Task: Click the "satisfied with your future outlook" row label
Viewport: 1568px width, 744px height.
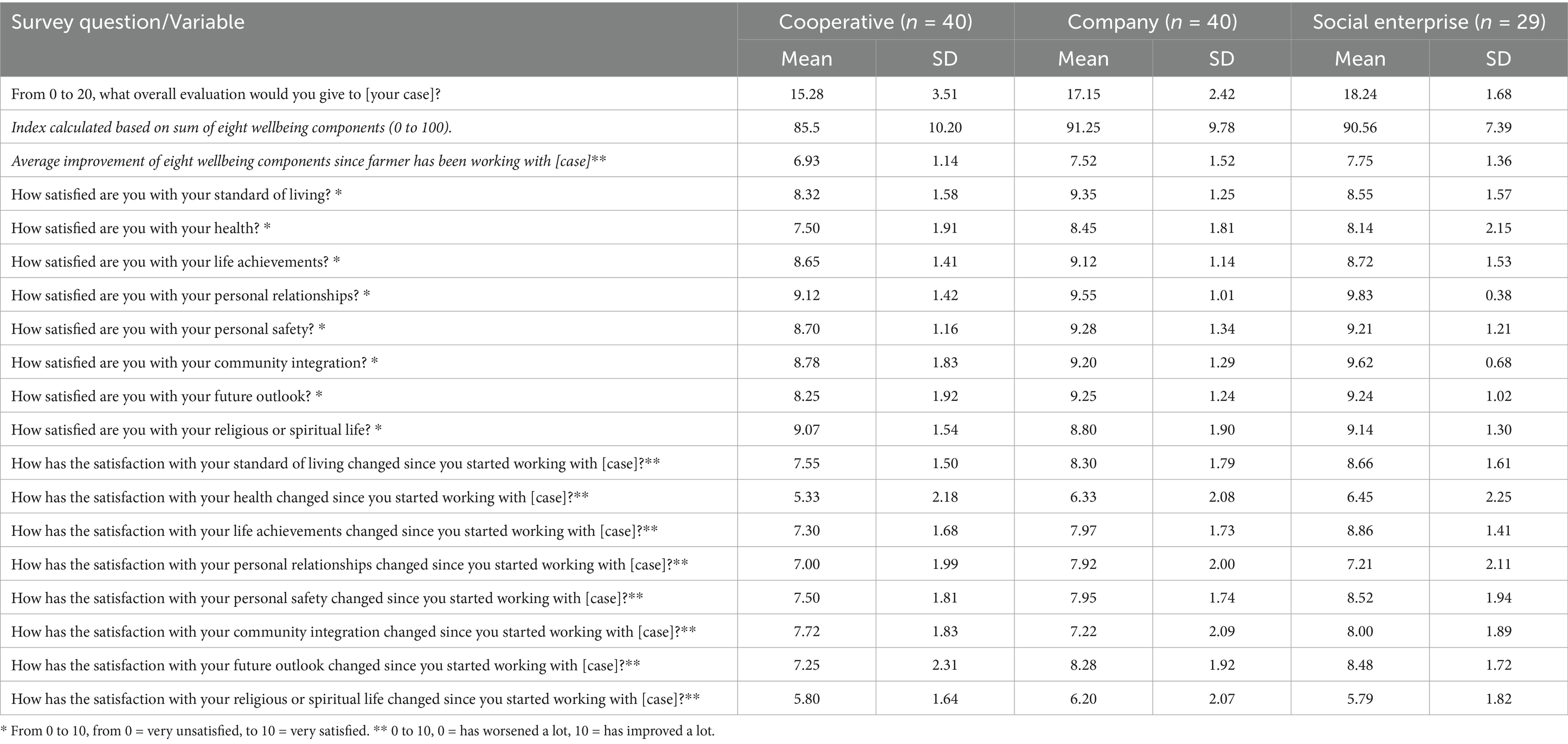Action: (166, 397)
